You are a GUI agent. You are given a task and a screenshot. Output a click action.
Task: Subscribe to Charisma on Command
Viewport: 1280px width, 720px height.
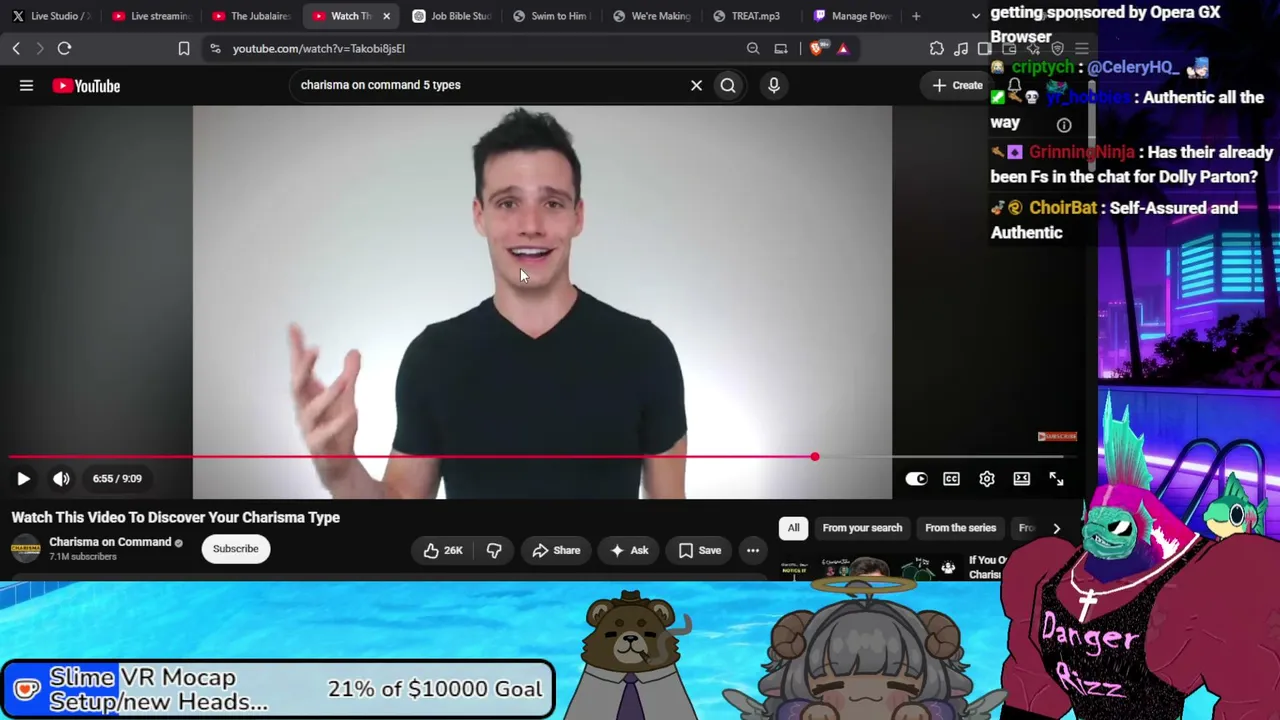click(235, 549)
